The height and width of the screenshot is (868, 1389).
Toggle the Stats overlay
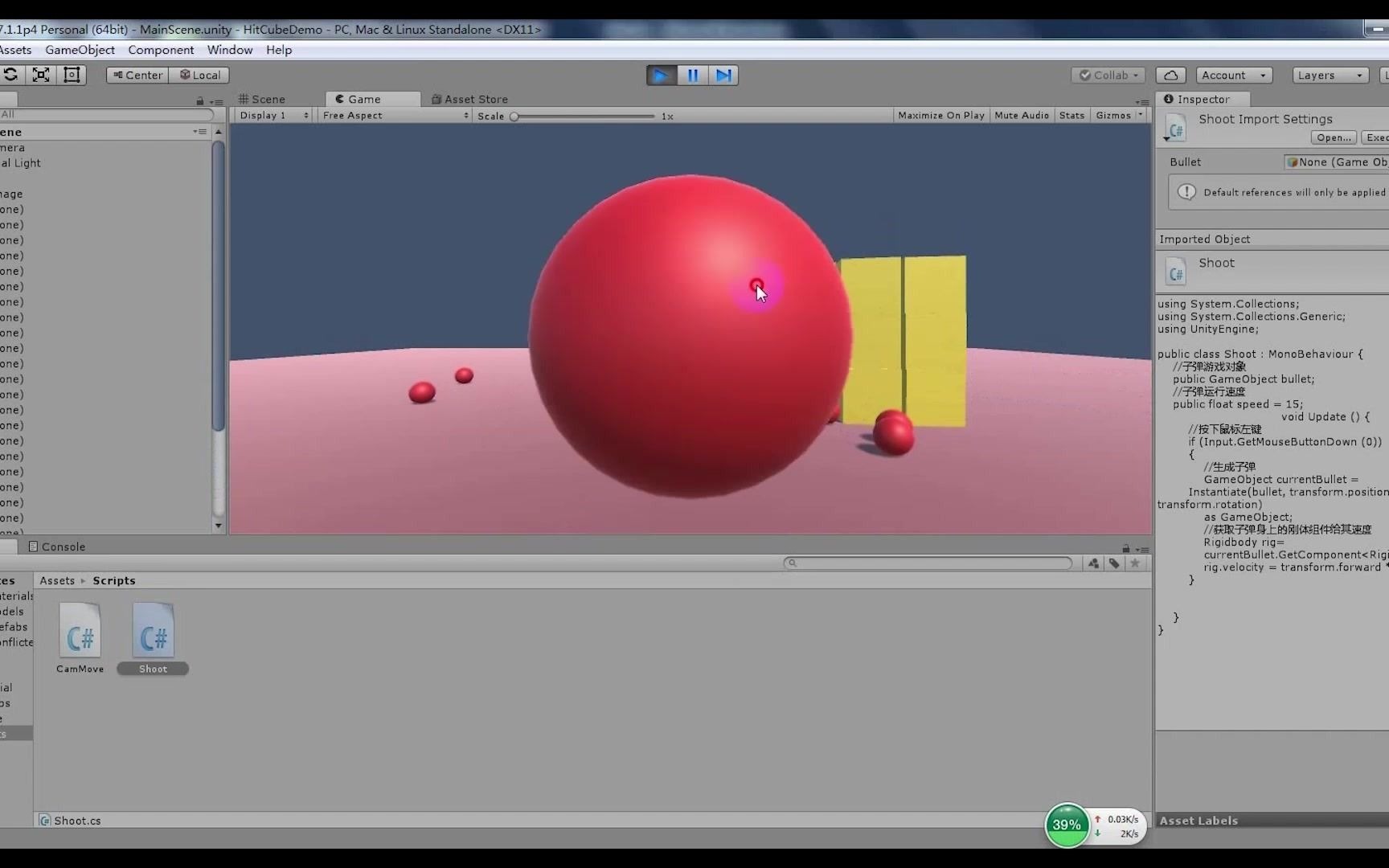(1071, 116)
